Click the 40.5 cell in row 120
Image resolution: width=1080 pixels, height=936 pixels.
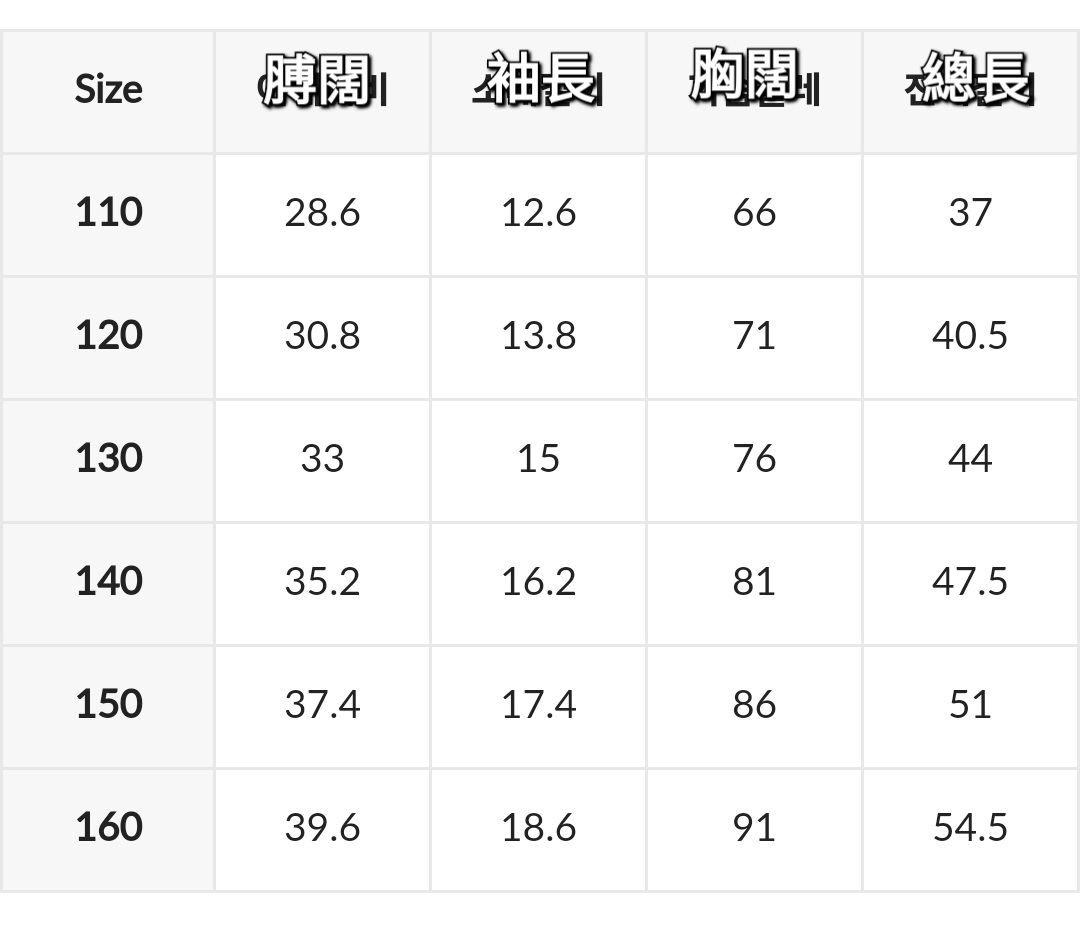[970, 335]
